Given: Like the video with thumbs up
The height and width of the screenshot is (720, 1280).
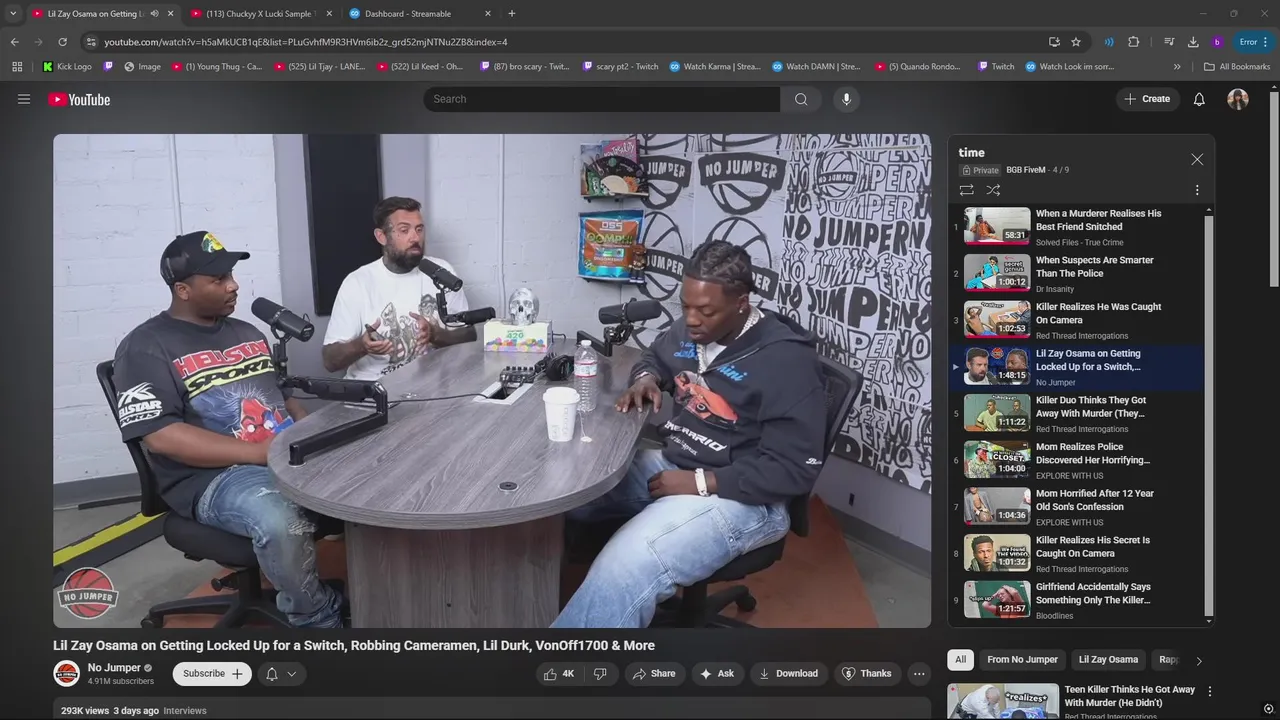Looking at the screenshot, I should (x=559, y=674).
